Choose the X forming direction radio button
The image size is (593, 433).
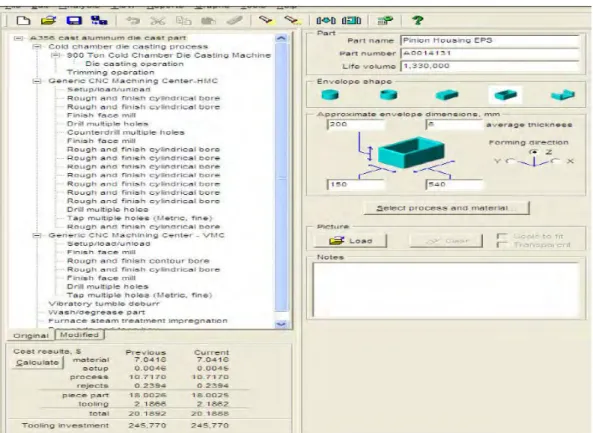(x=555, y=161)
